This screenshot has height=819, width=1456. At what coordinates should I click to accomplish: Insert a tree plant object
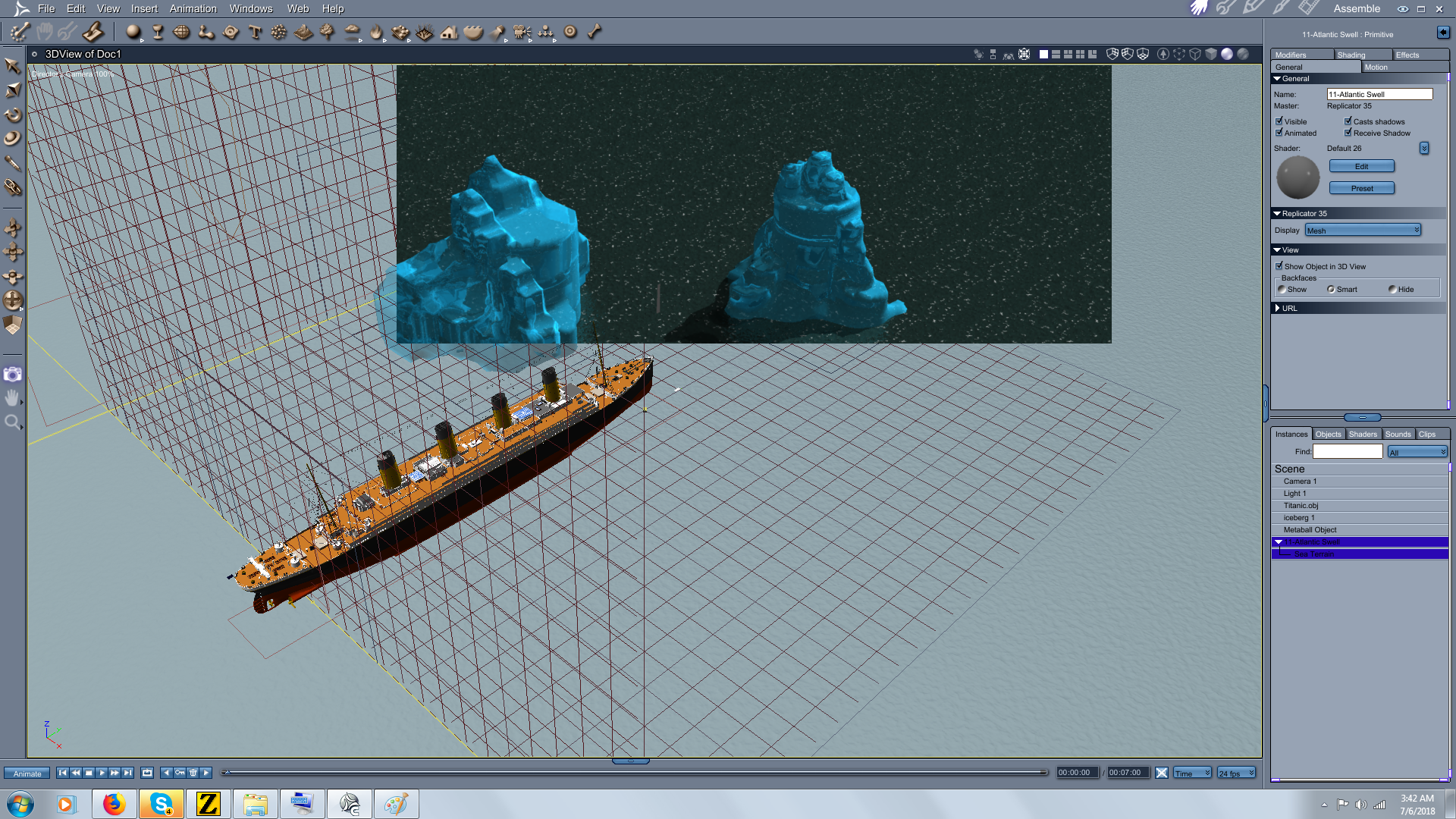pos(327,32)
